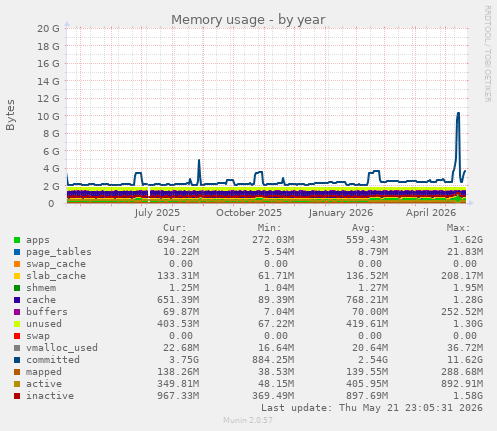Select the yellow slab_cache legend swatch

pos(17,276)
